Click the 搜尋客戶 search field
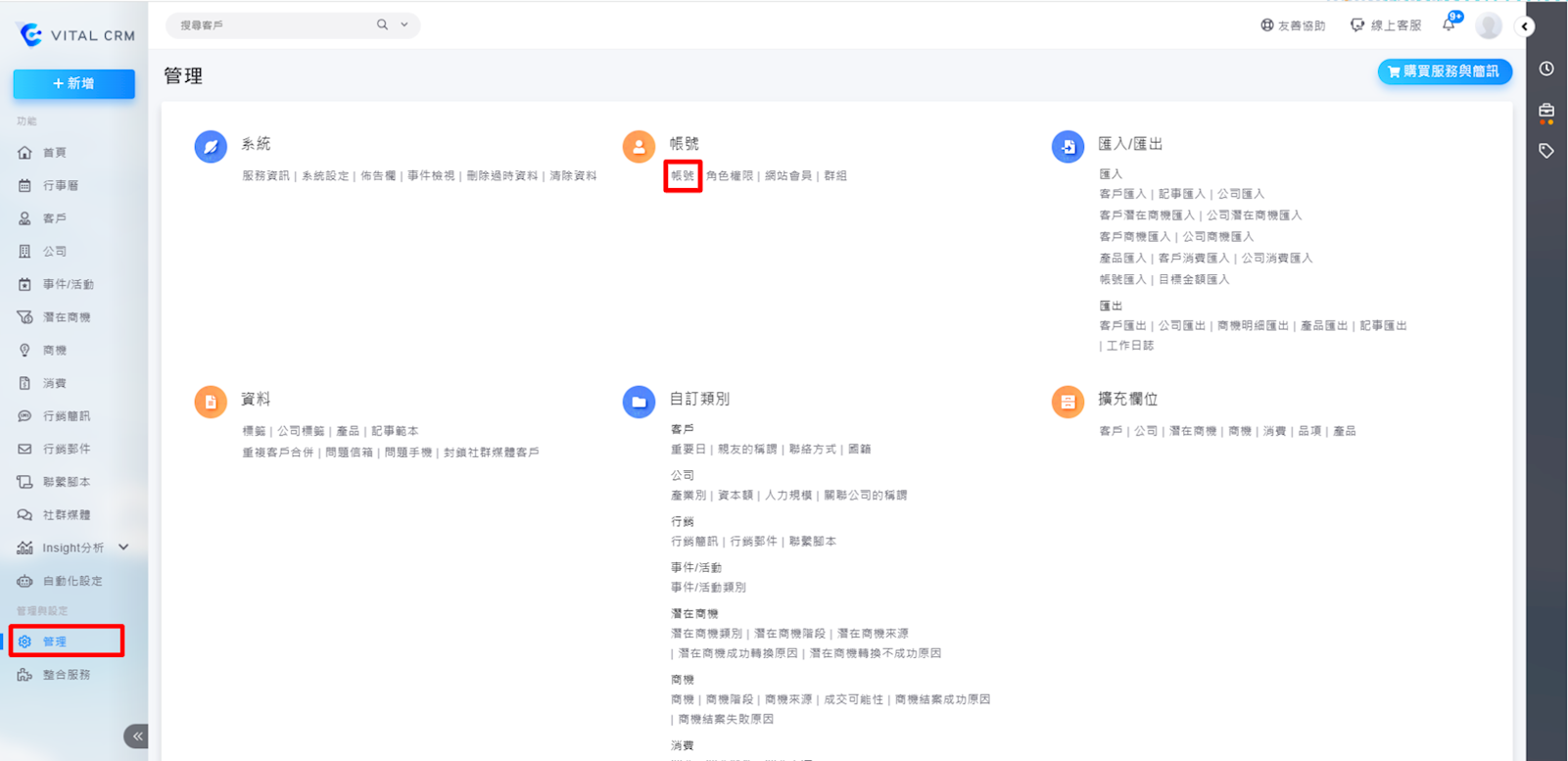1568x761 pixels. coord(269,25)
